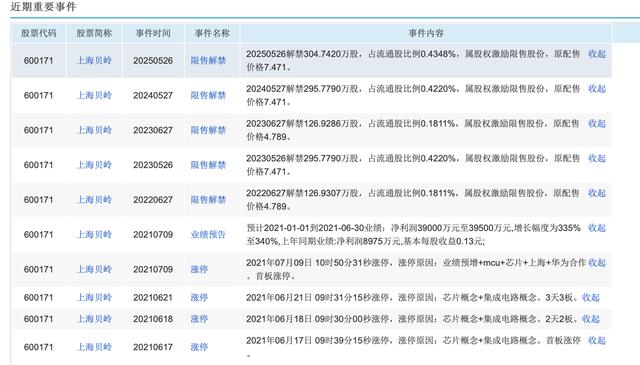Click 限售解禁 event link for 20250526
This screenshot has height=365, width=640.
[x=208, y=60]
